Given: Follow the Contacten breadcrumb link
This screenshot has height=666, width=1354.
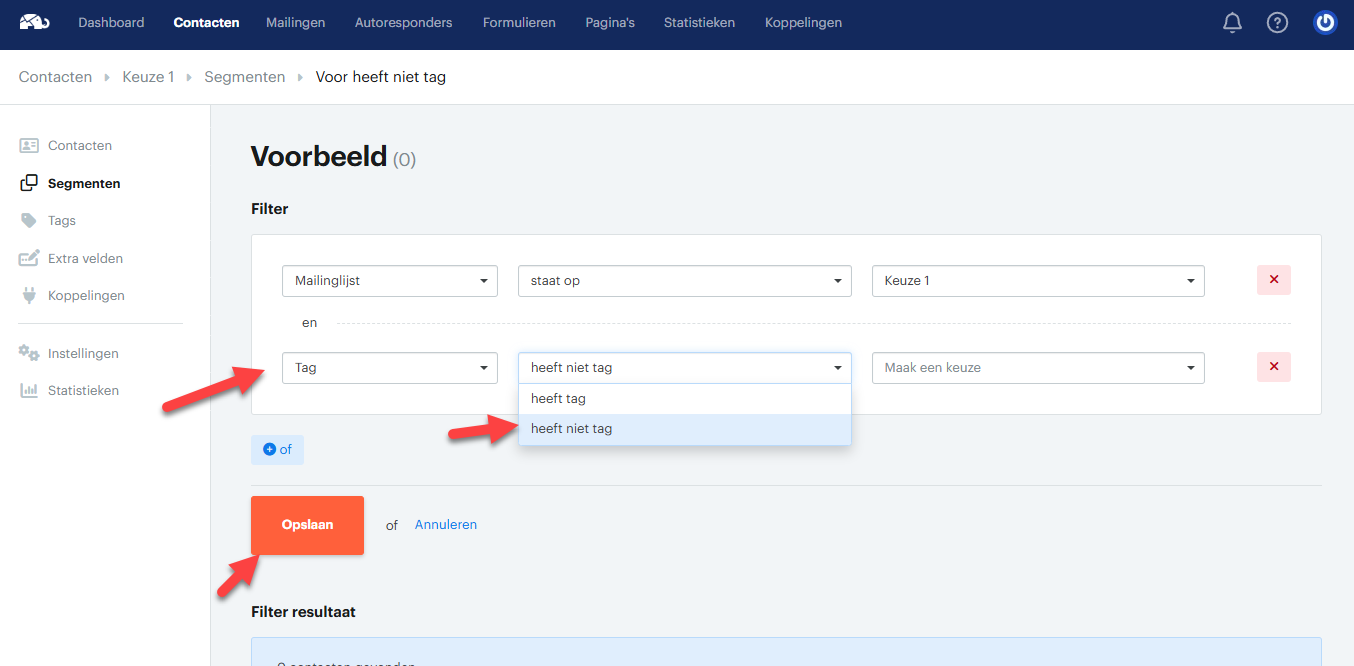Looking at the screenshot, I should click(55, 77).
